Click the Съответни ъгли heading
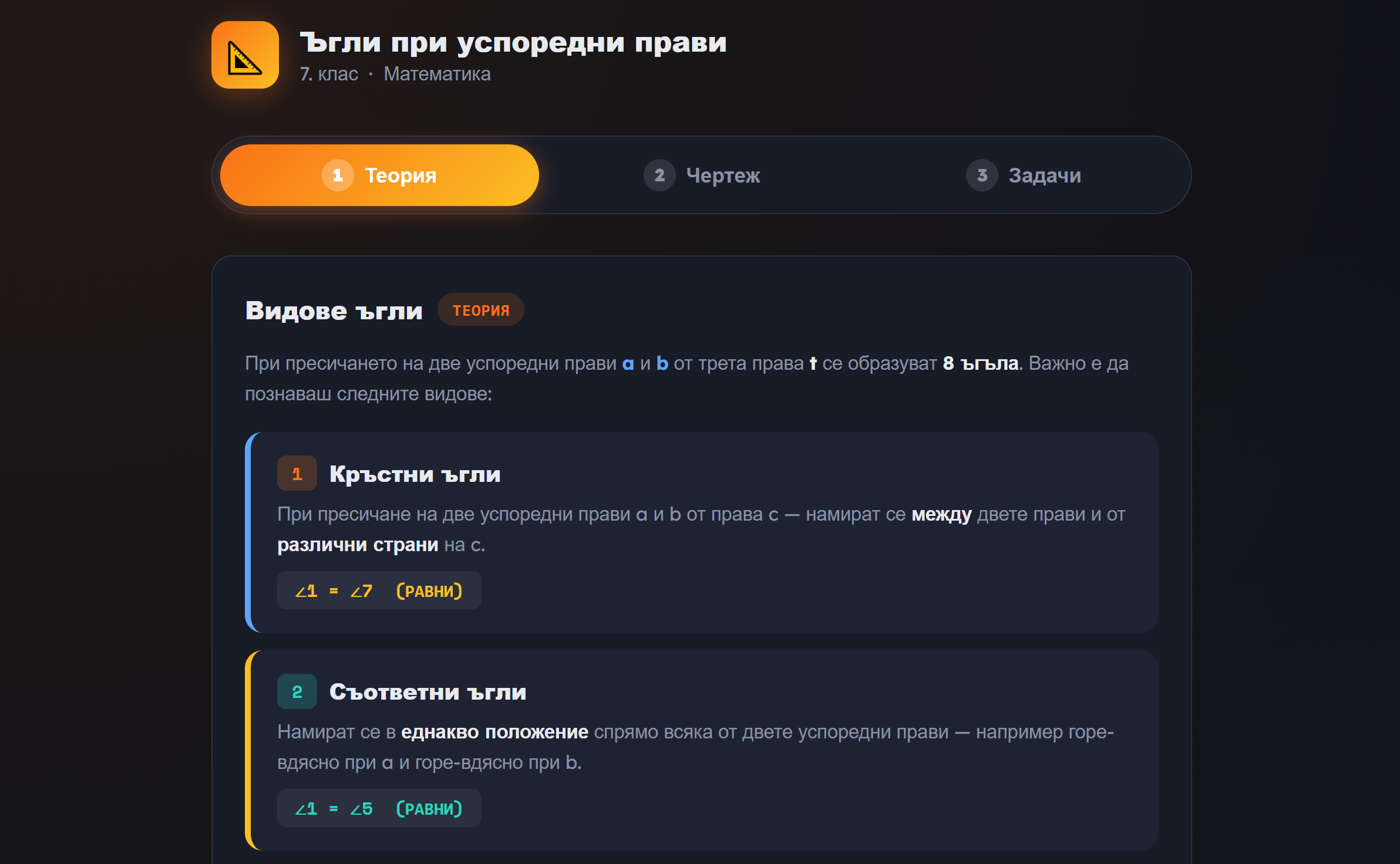This screenshot has height=864, width=1400. coord(428,692)
